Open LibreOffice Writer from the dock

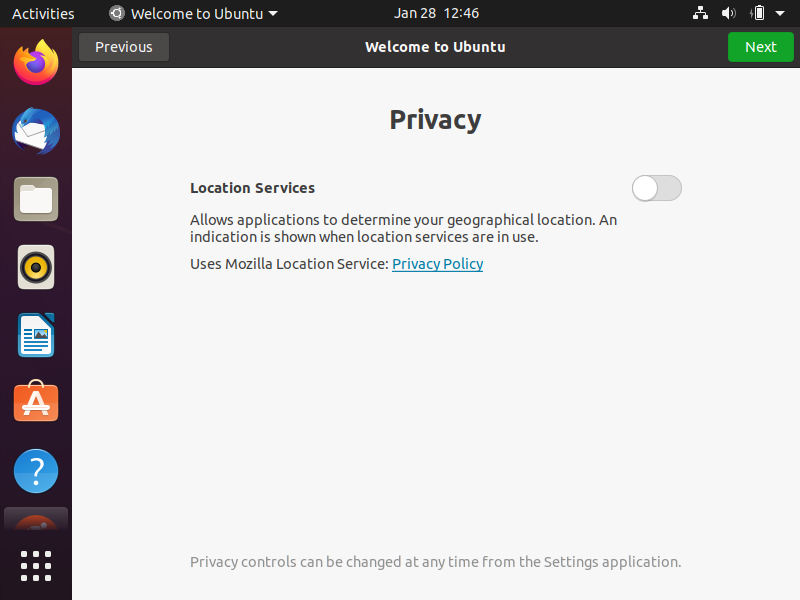click(36, 335)
